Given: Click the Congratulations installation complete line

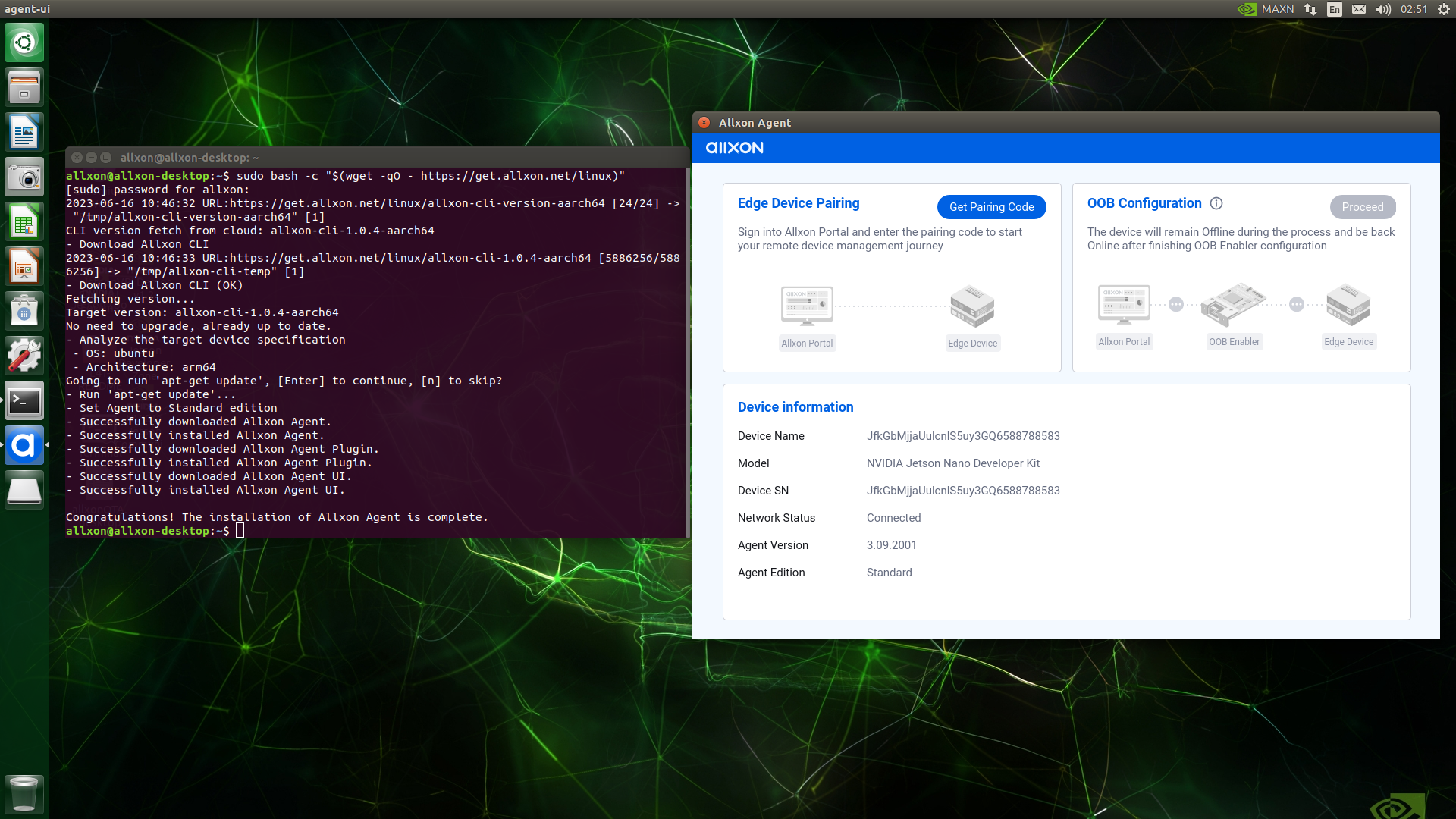Looking at the screenshot, I should coord(277,517).
